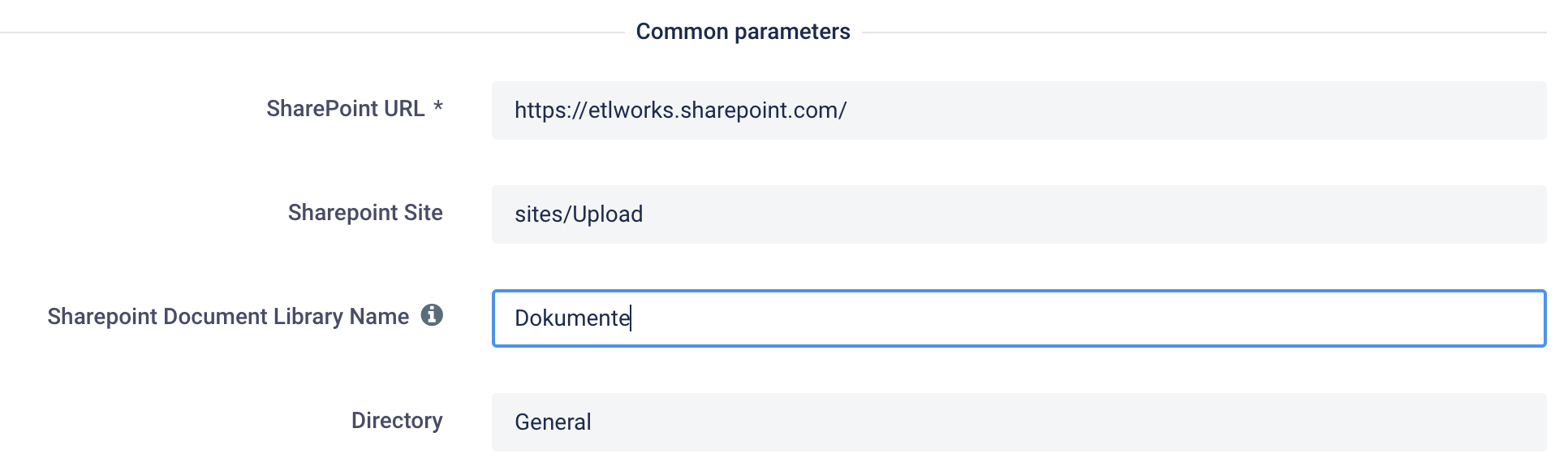Click into the Sharepoint Site field
The width and height of the screenshot is (1568, 476).
point(1019,214)
